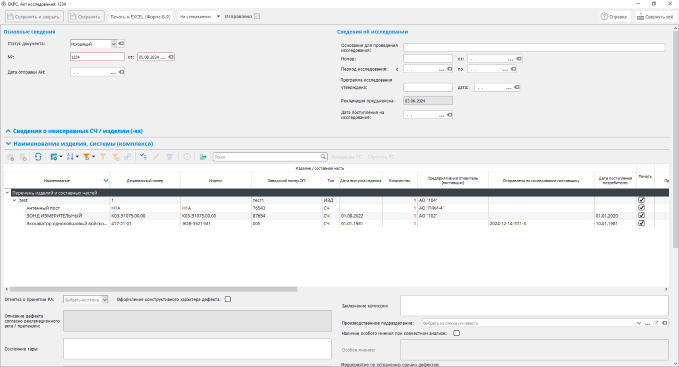This screenshot has width=679, height=367.
Task: Clear the document status field with its clear icon
Action: pyautogui.click(x=121, y=43)
